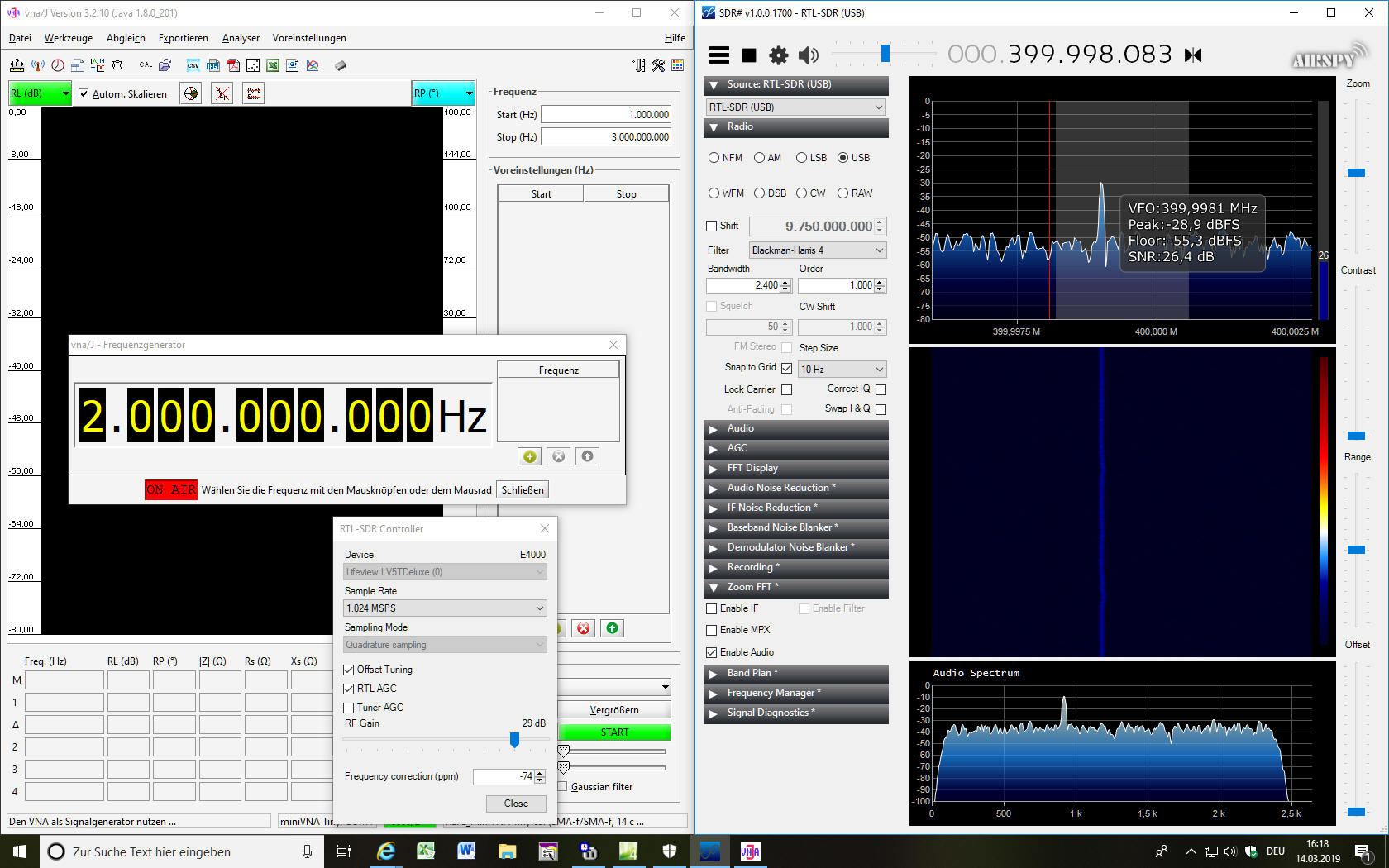This screenshot has height=868, width=1389.
Task: Click Vergrößern button
Action: coord(614,710)
